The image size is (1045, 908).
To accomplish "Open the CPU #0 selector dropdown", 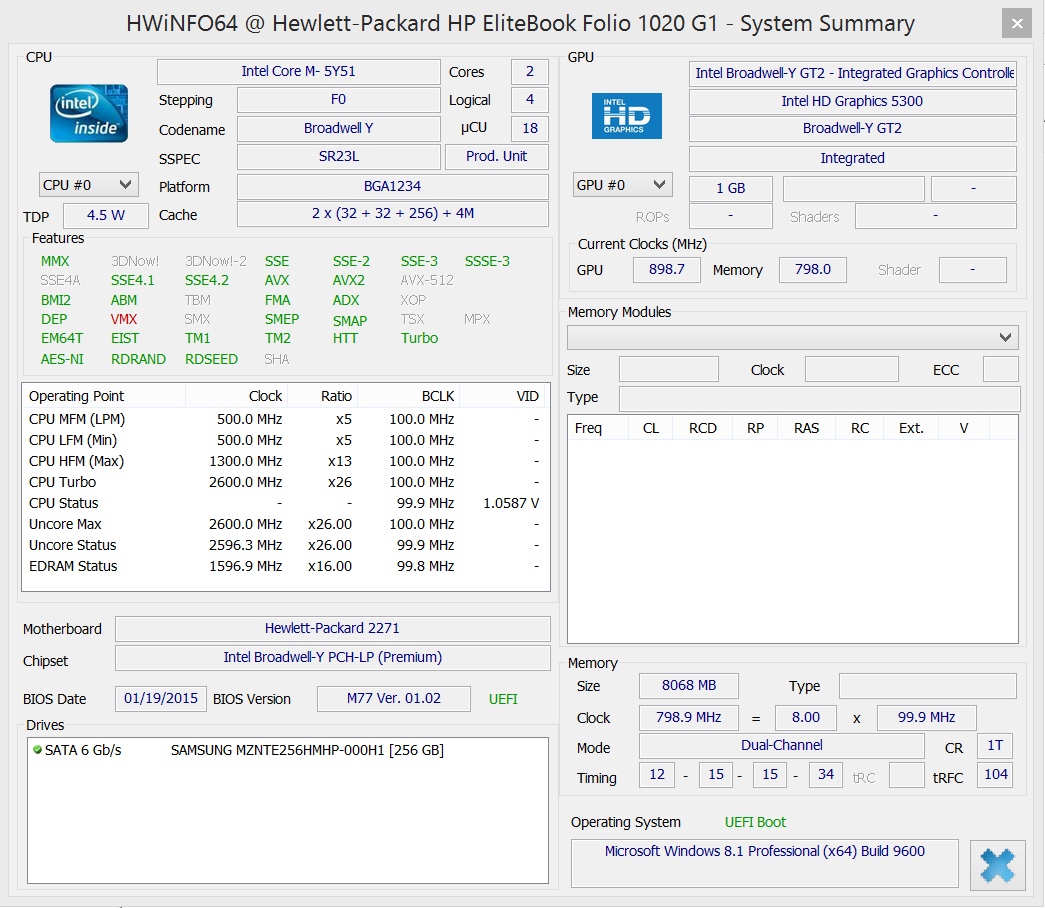I will pos(89,185).
